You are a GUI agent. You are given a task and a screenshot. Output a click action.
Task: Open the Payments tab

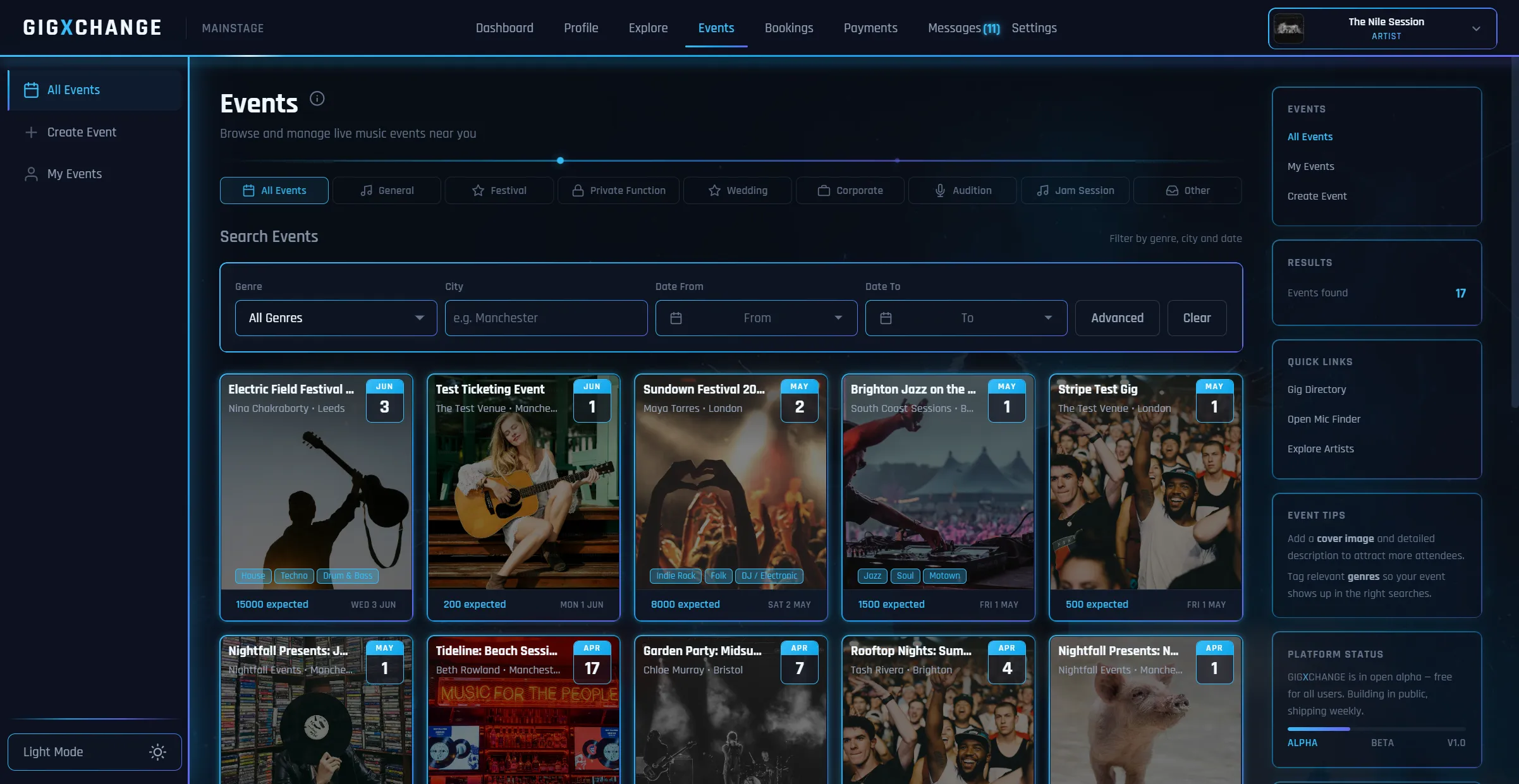870,28
